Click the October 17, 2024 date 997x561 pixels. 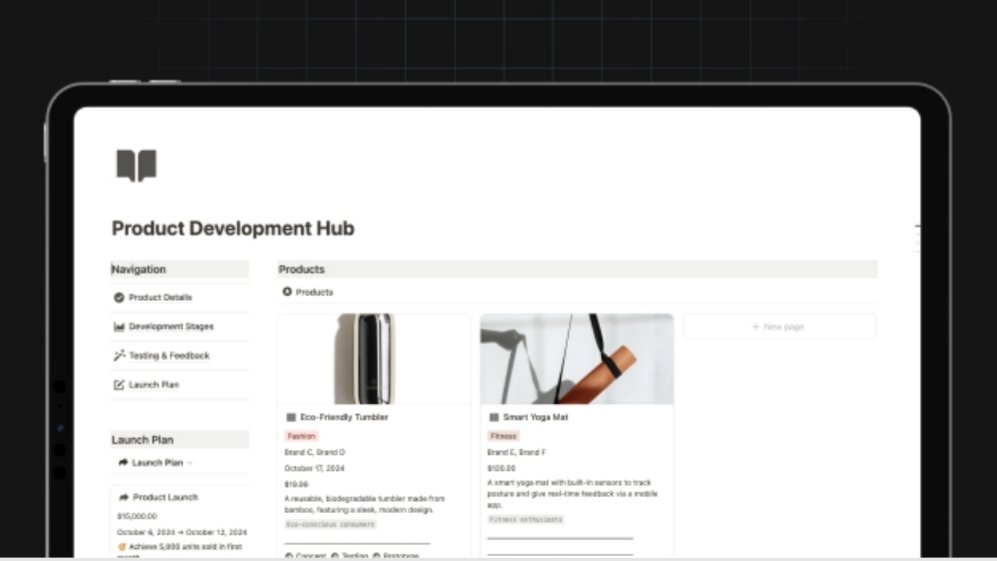click(314, 468)
